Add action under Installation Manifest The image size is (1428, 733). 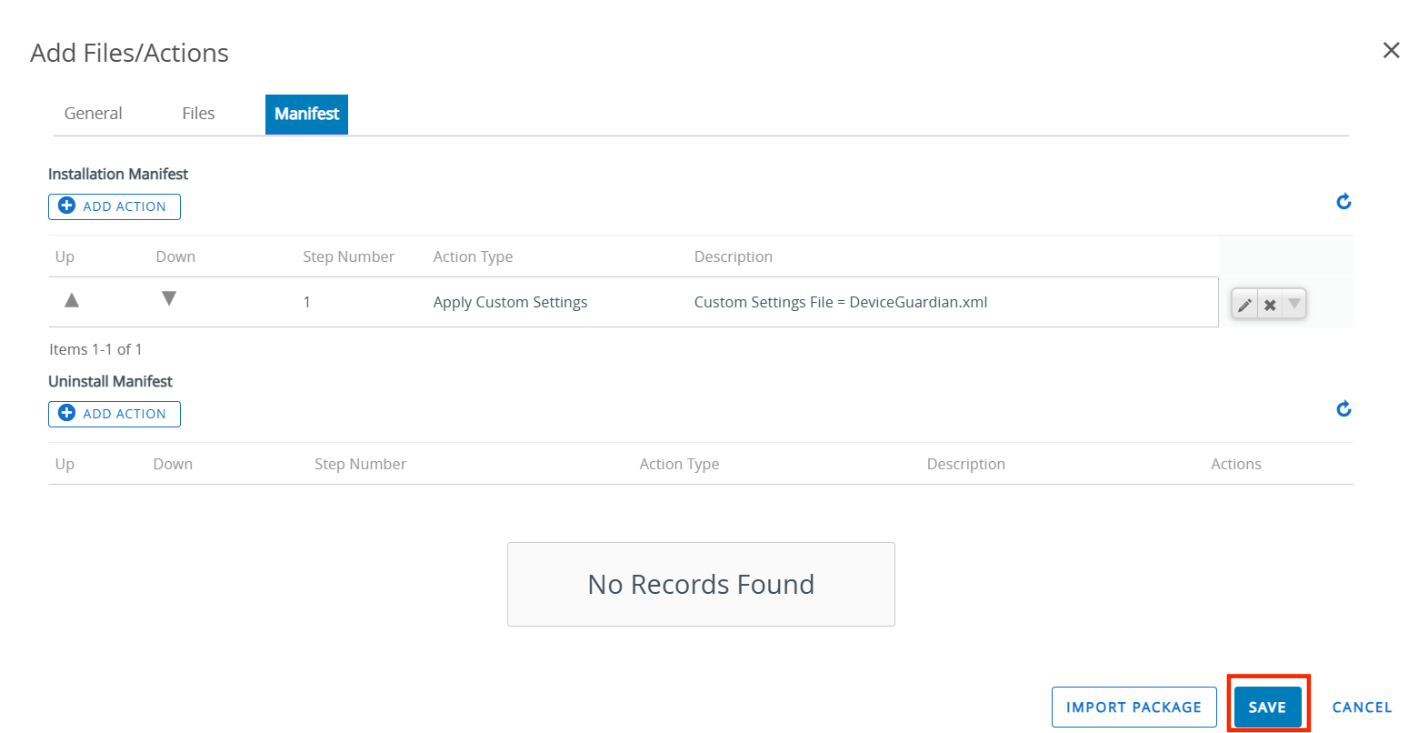click(x=114, y=207)
